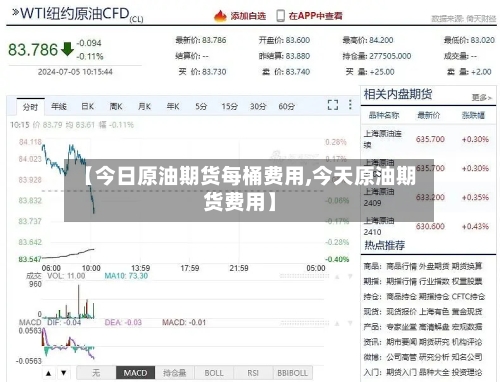Click the down arrow below the MACD chart
The width and height of the screenshot is (500, 382).
(64, 373)
